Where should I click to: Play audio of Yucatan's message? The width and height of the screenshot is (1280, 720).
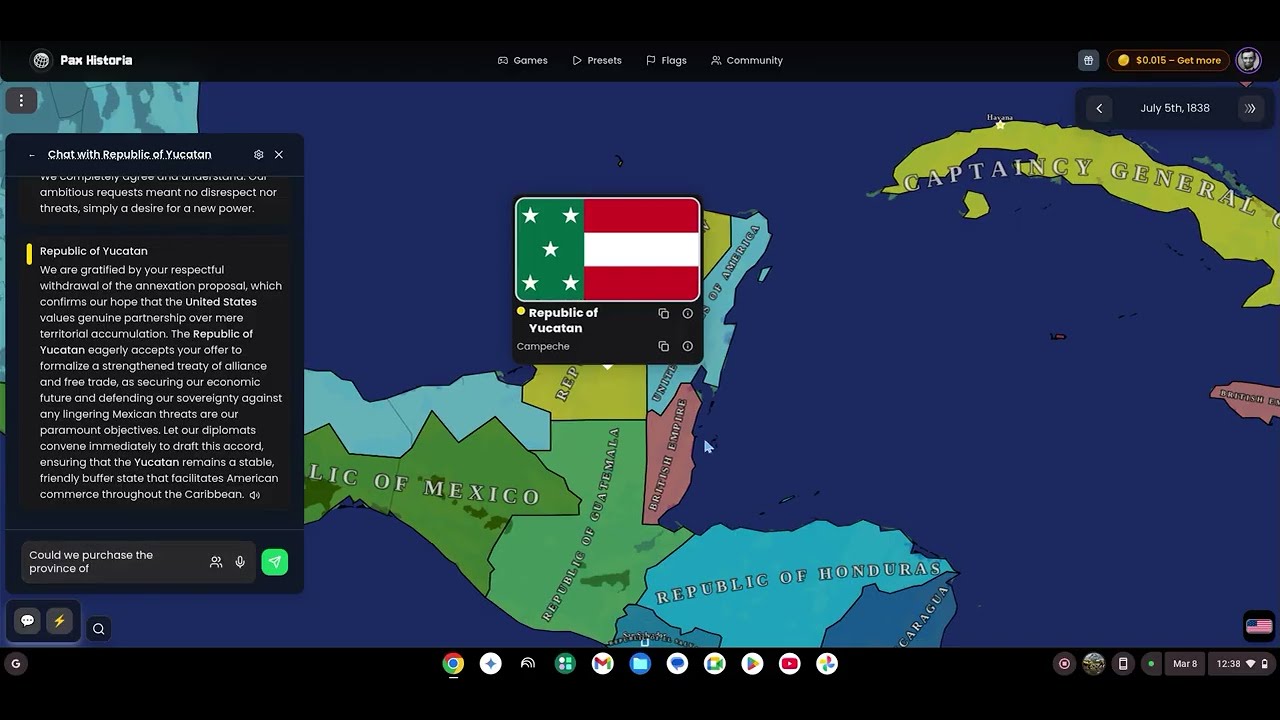click(x=255, y=495)
